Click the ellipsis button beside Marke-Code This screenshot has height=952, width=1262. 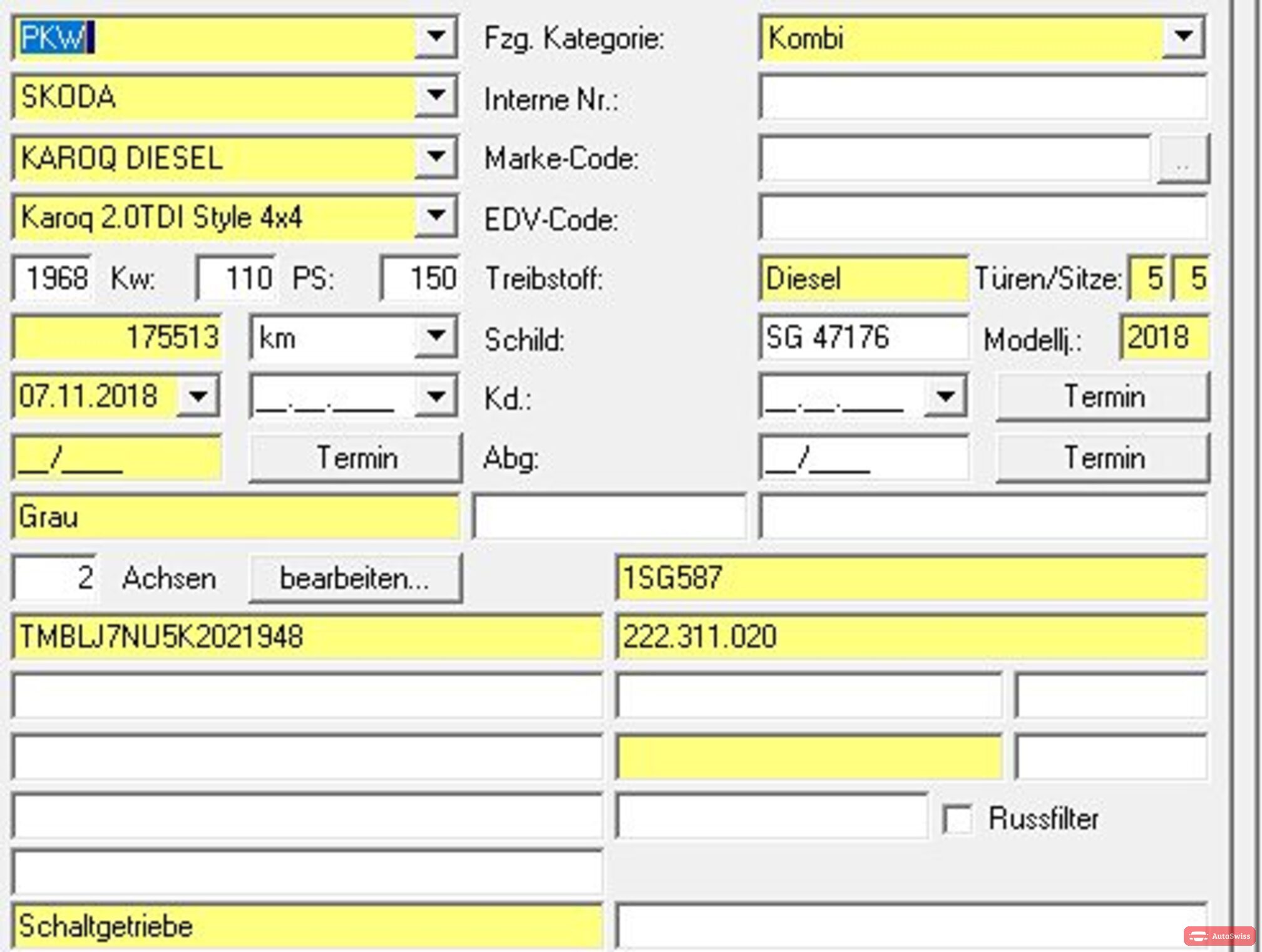click(1182, 158)
